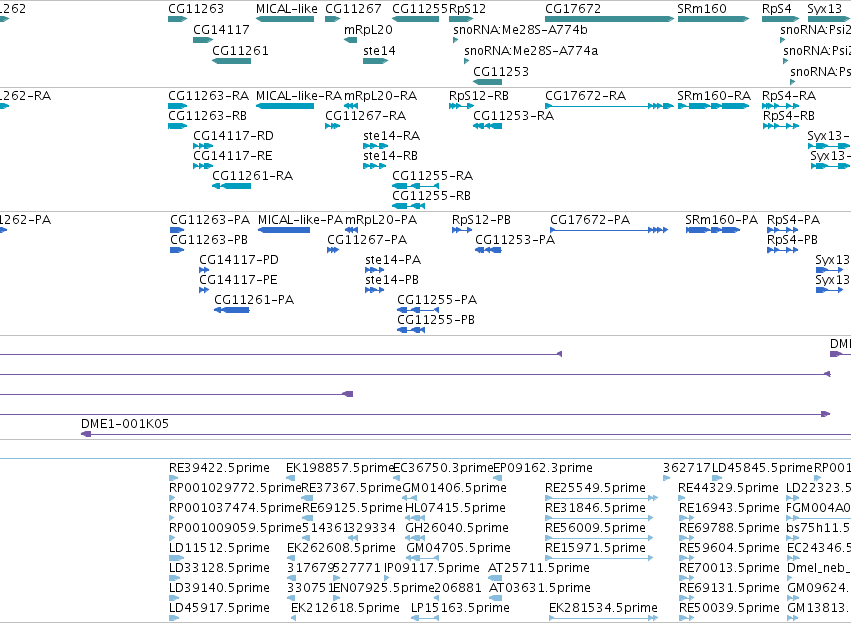Click the CG11263-PA protein feature

[x=177, y=230]
